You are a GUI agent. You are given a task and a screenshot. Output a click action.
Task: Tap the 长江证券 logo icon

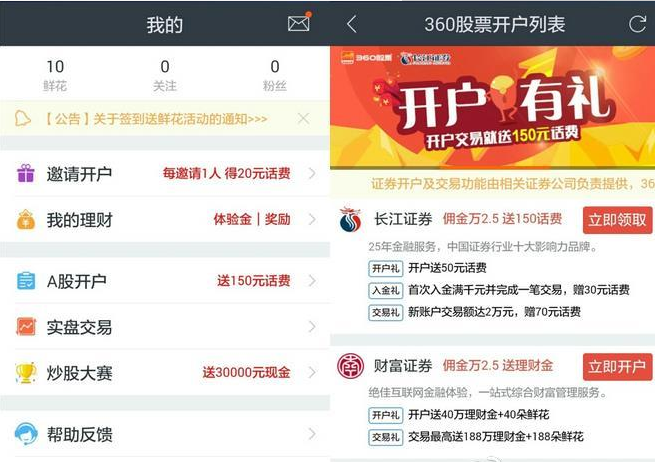coord(350,220)
